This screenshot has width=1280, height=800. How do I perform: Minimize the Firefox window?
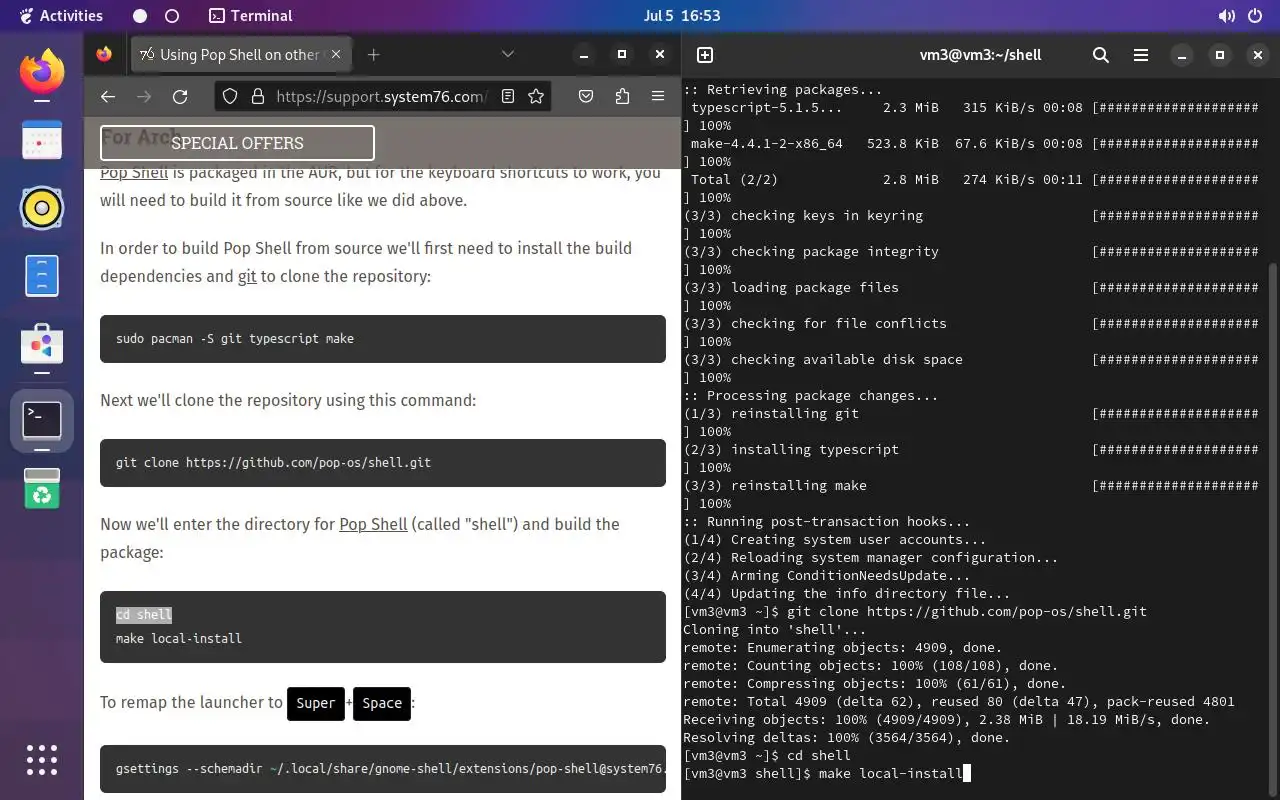[x=584, y=54]
